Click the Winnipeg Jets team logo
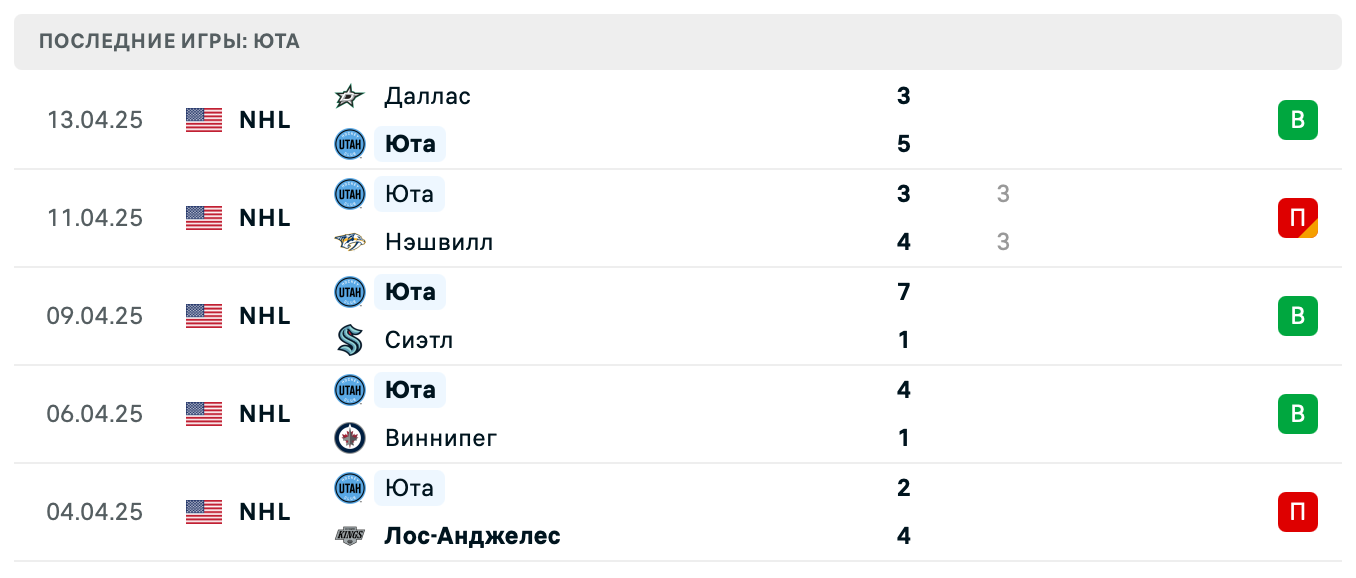1356x578 pixels. pyautogui.click(x=349, y=438)
